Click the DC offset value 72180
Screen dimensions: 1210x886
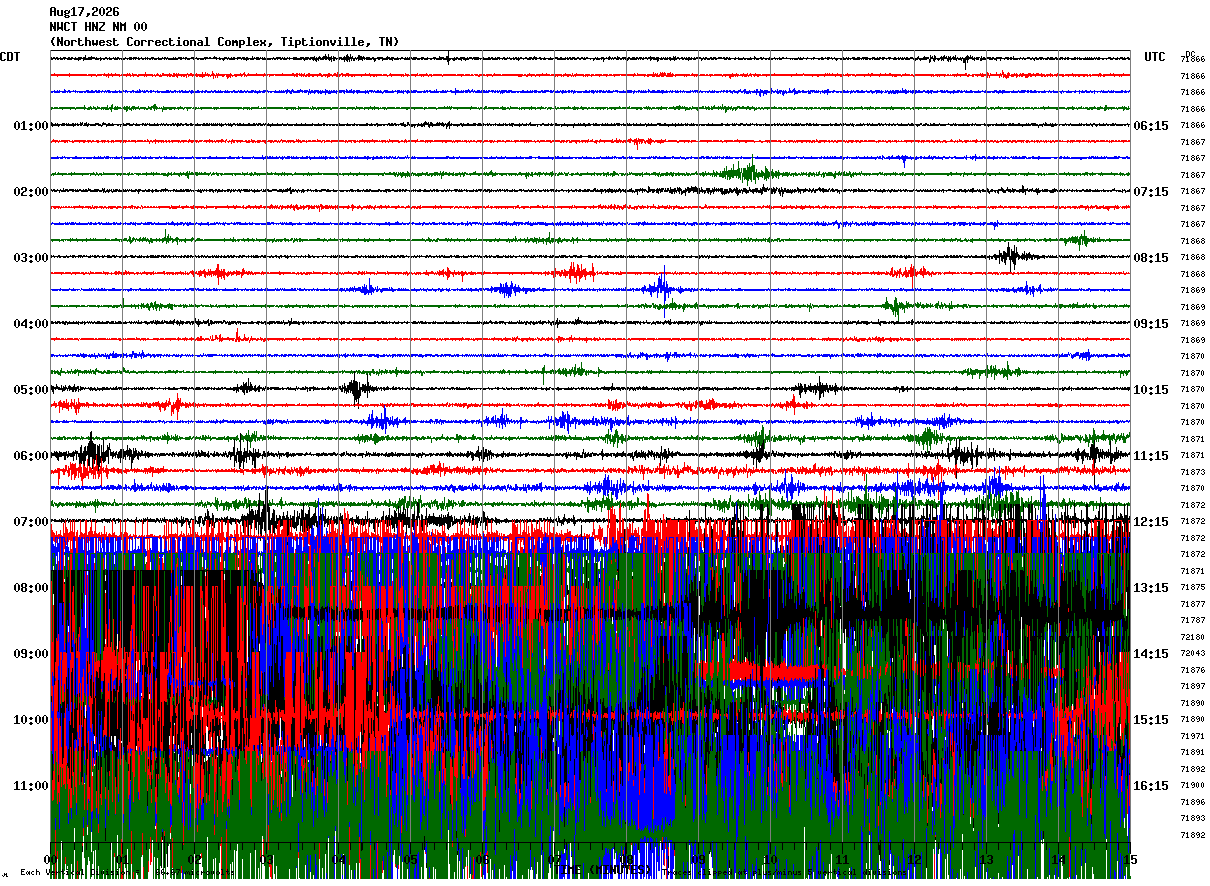(x=1192, y=637)
